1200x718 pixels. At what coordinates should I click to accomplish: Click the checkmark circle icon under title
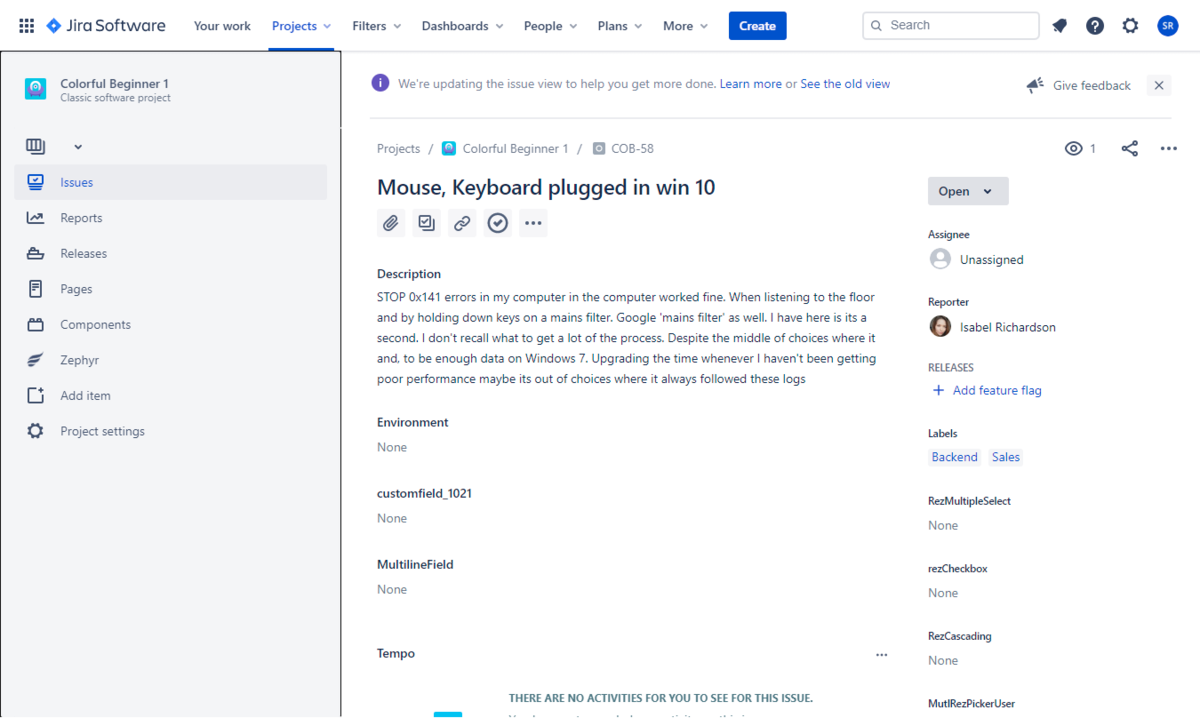[498, 223]
